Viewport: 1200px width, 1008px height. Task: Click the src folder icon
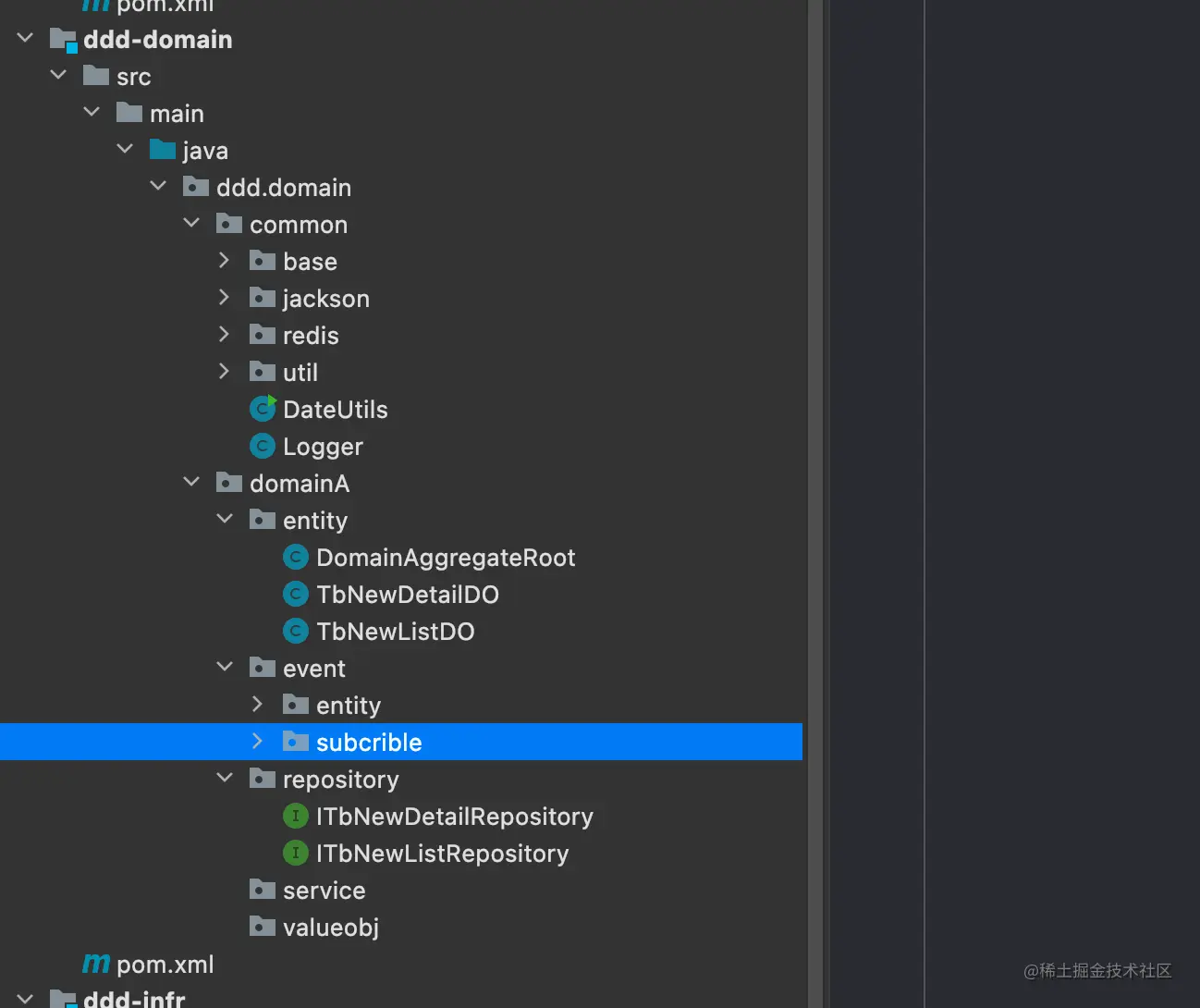(x=96, y=75)
